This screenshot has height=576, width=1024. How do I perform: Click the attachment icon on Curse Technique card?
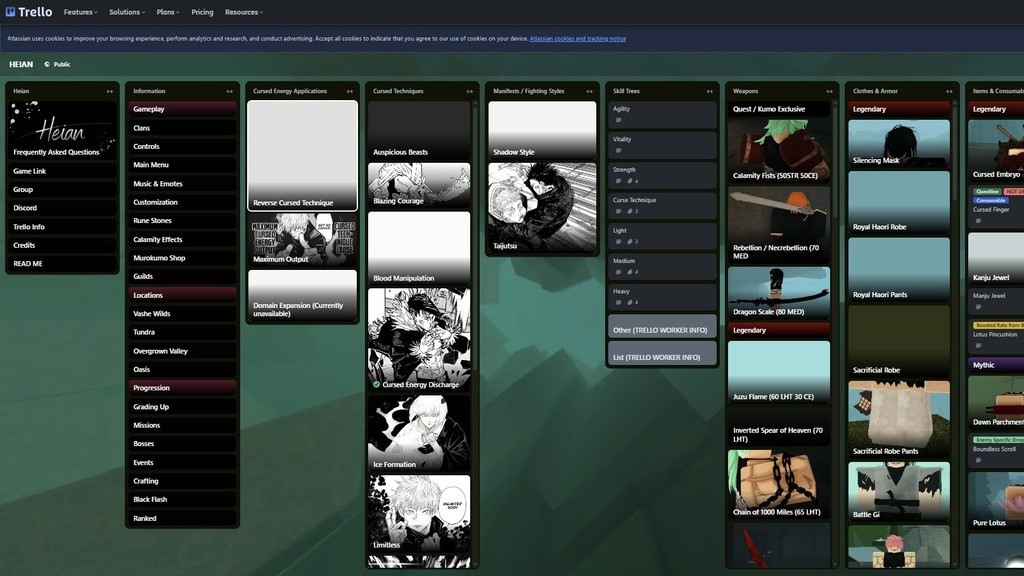[630, 211]
